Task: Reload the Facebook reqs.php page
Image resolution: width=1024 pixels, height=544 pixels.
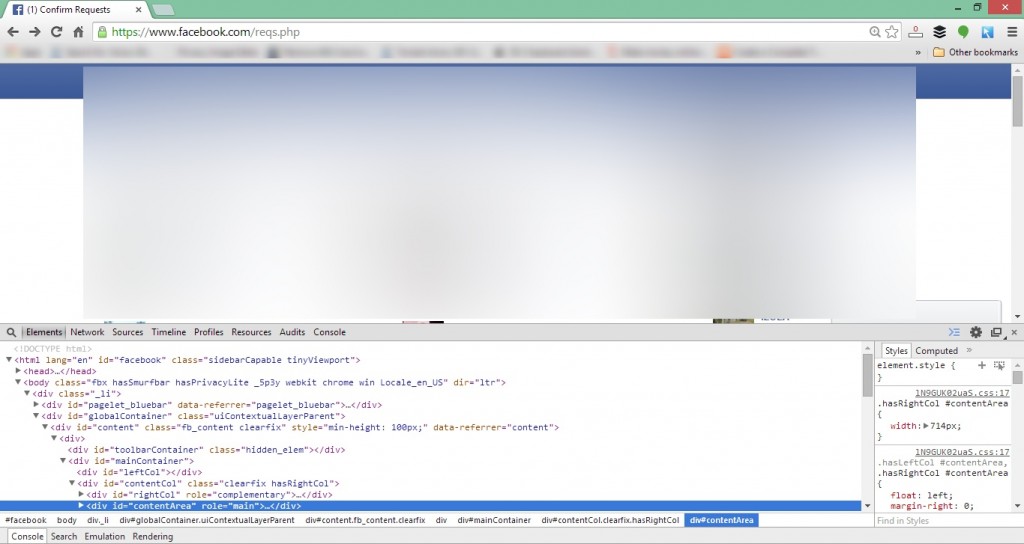Action: 56,32
